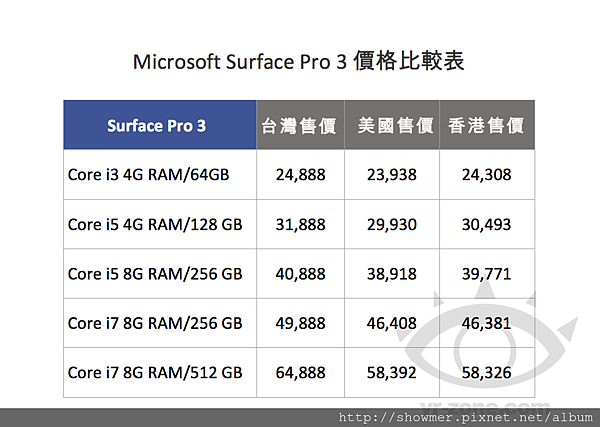This screenshot has height=427, width=600.
Task: Click the 23,938 US price cell
Action: 392,174
